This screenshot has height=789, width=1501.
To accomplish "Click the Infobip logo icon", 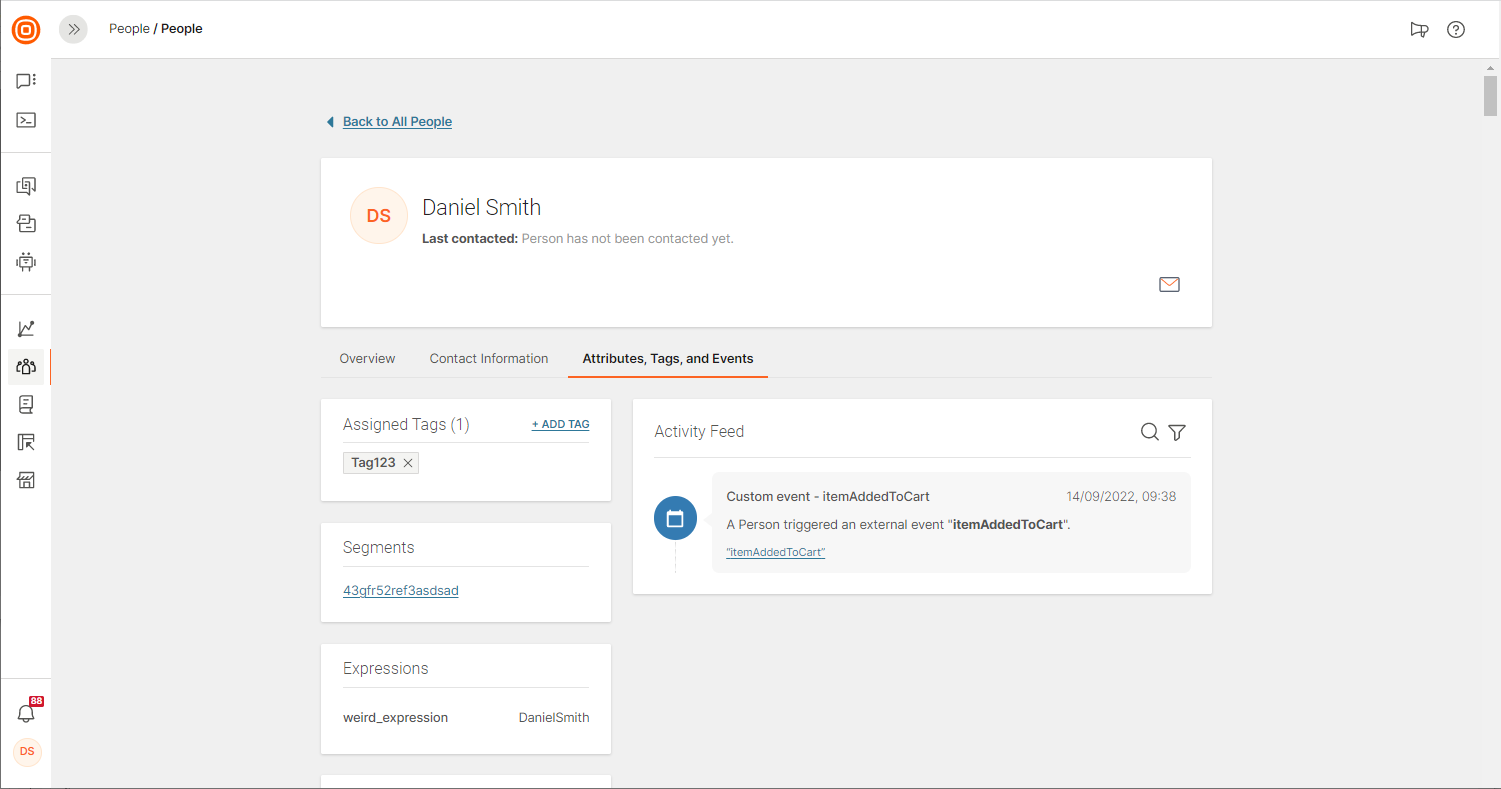I will click(26, 30).
